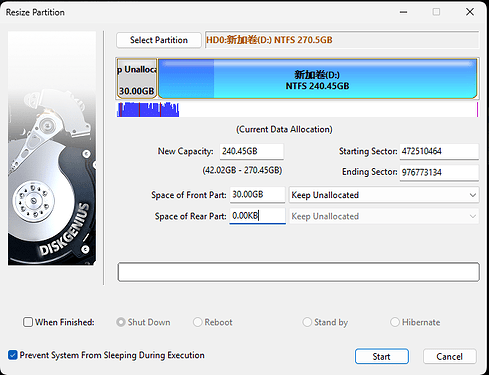489x375 pixels.
Task: Enable the When Finished checkbox
Action: pos(28,322)
